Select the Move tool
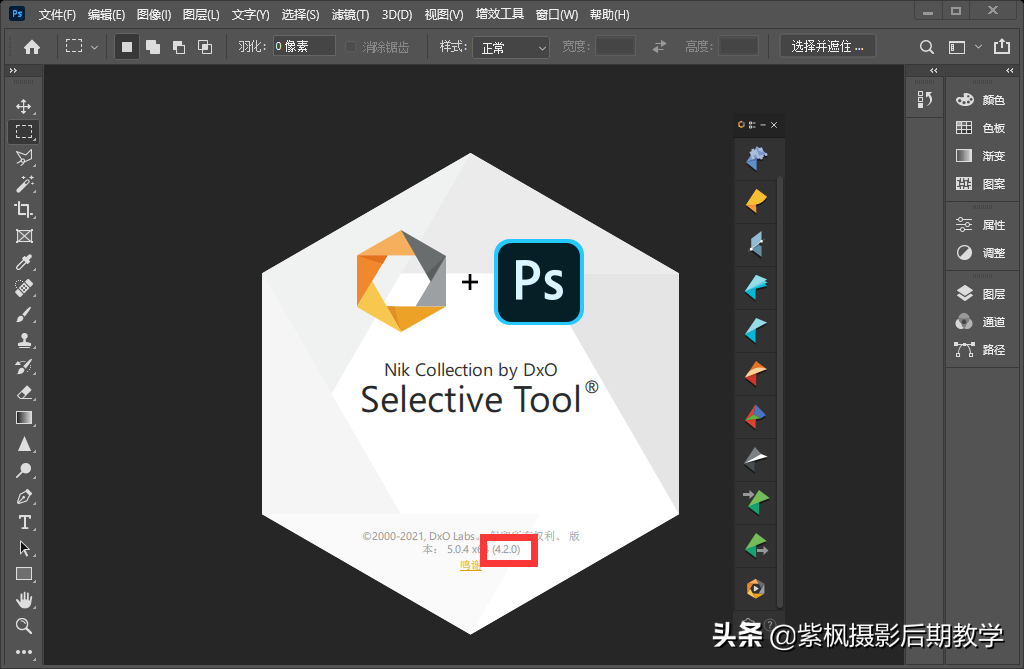The width and height of the screenshot is (1024, 669). (24, 106)
